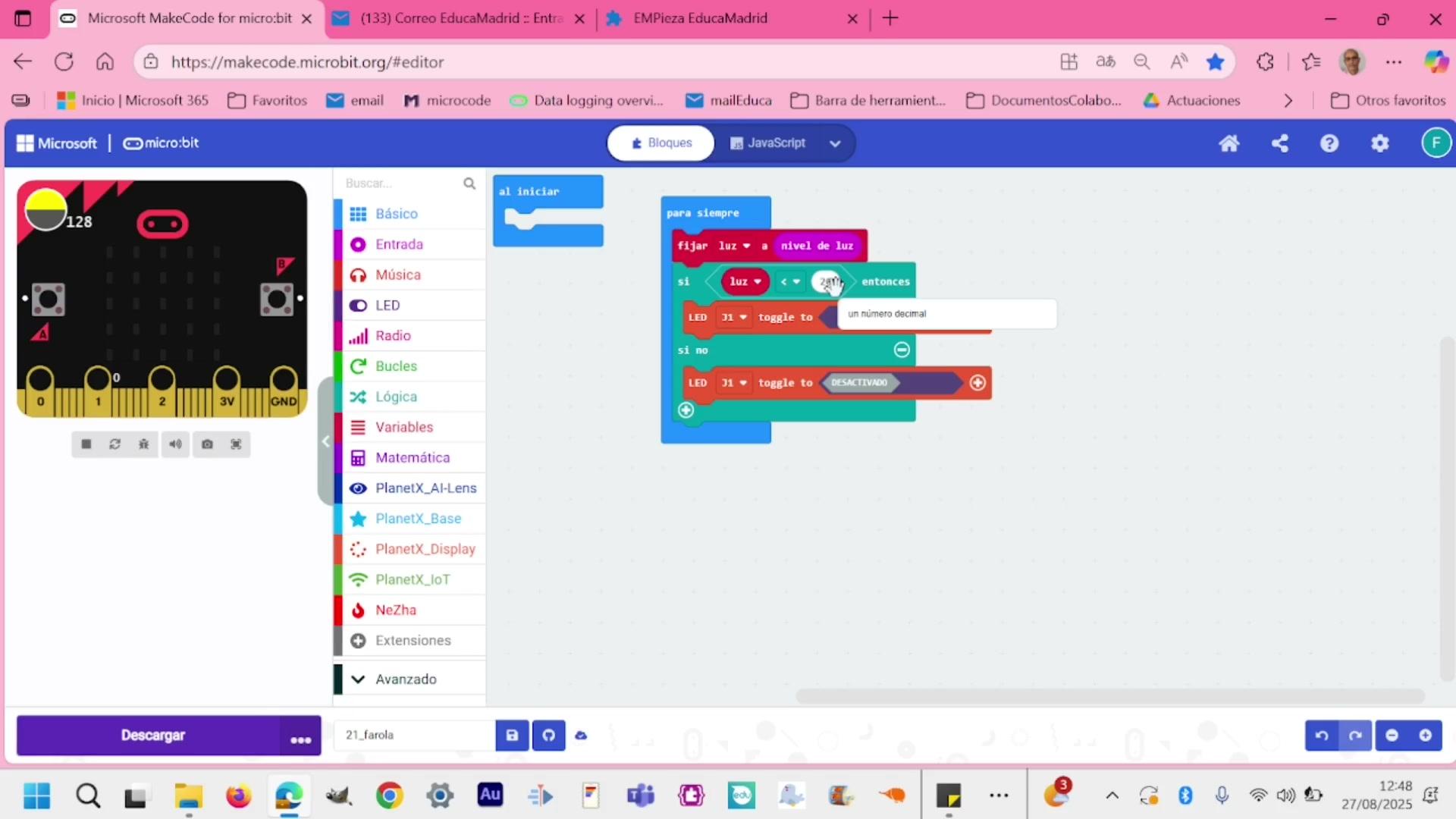Toggle the DESACTIVADO value on LED block

pyautogui.click(x=859, y=383)
